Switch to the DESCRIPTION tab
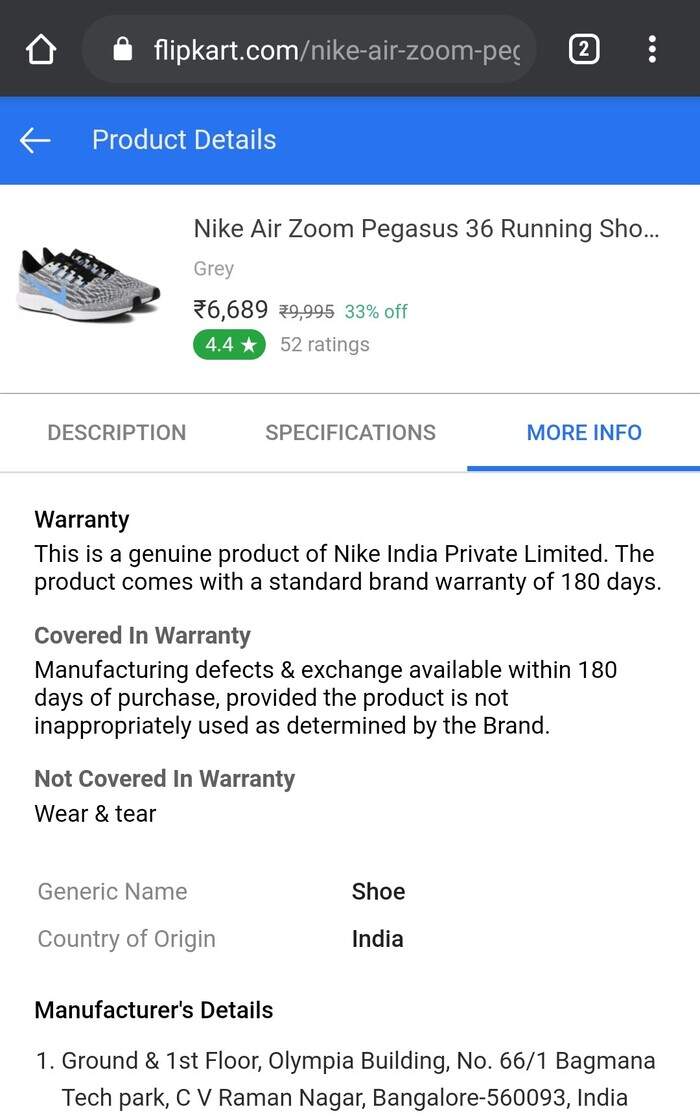This screenshot has height=1120, width=700. [117, 432]
